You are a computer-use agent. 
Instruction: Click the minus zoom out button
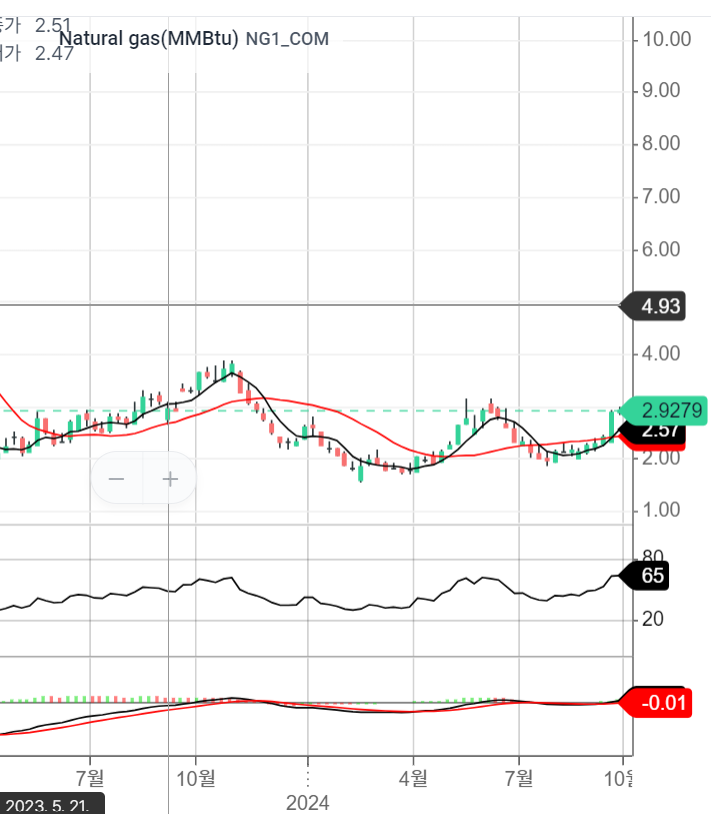pos(117,479)
